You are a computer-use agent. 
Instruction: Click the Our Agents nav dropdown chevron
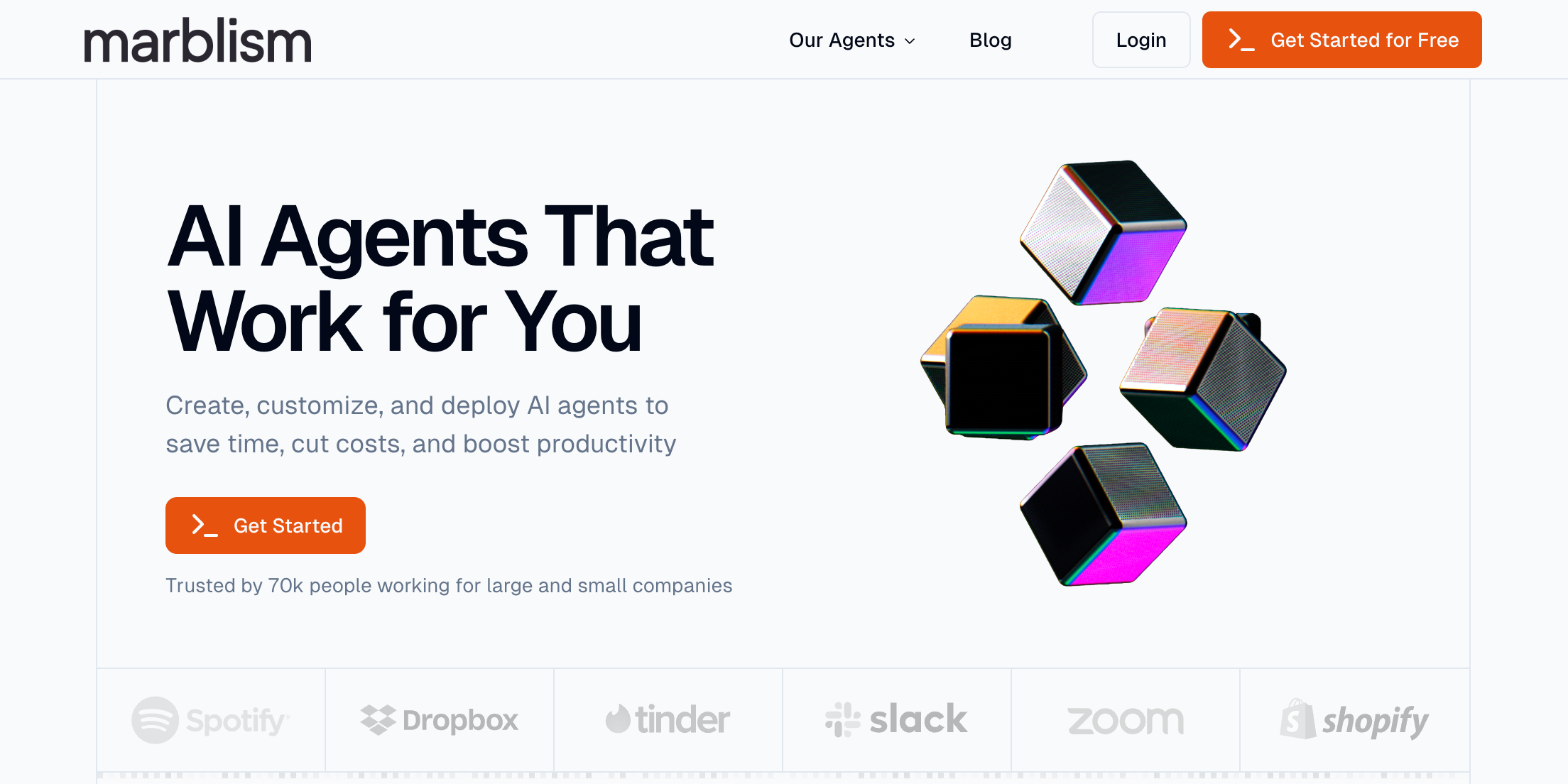pyautogui.click(x=911, y=40)
